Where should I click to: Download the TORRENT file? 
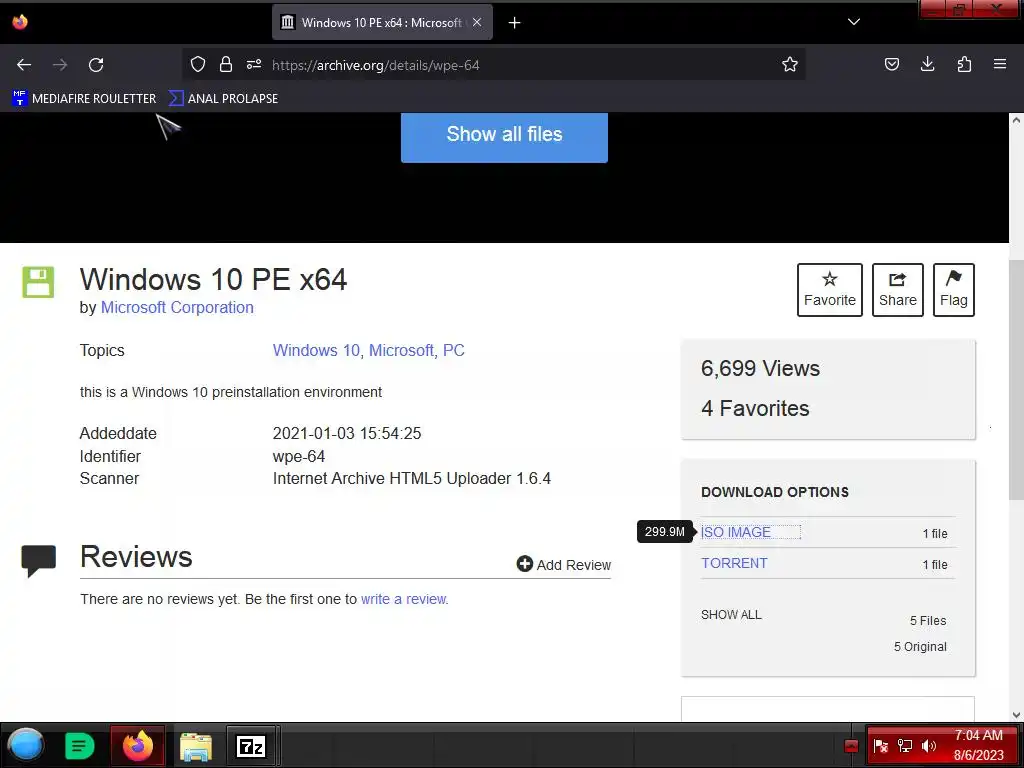pos(734,563)
